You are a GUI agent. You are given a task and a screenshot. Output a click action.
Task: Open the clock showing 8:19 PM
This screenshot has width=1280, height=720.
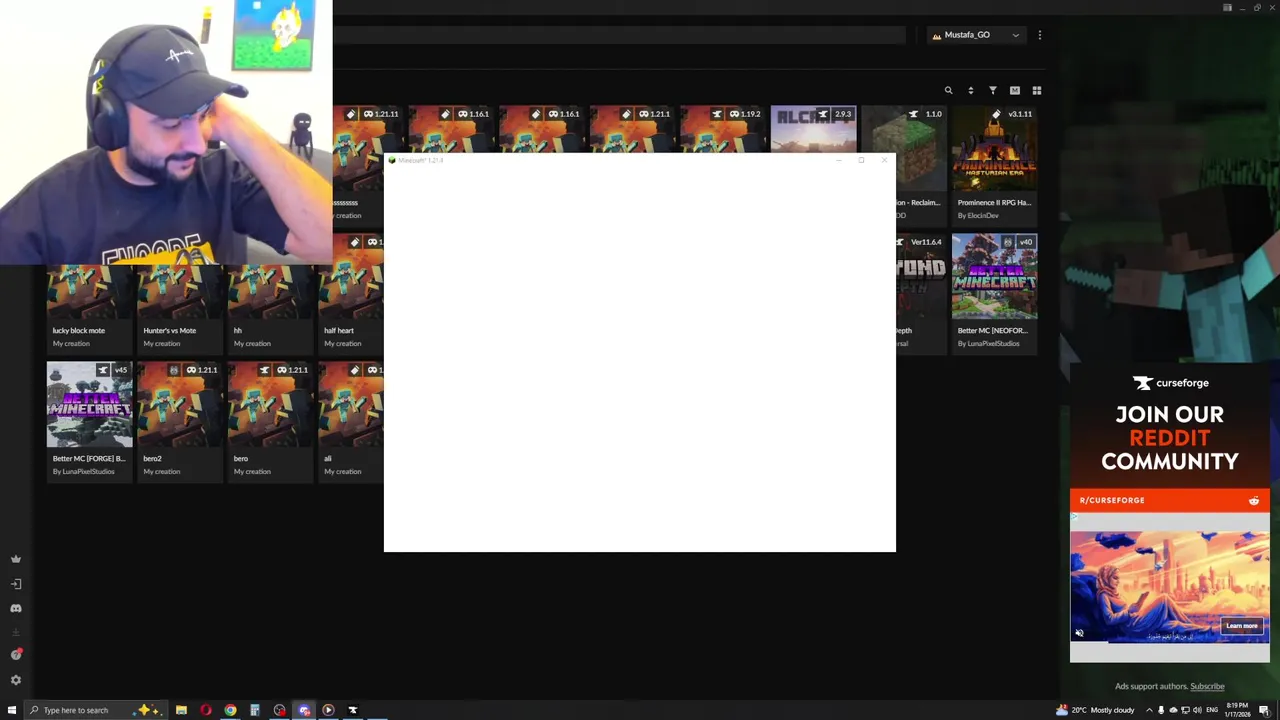(1239, 710)
